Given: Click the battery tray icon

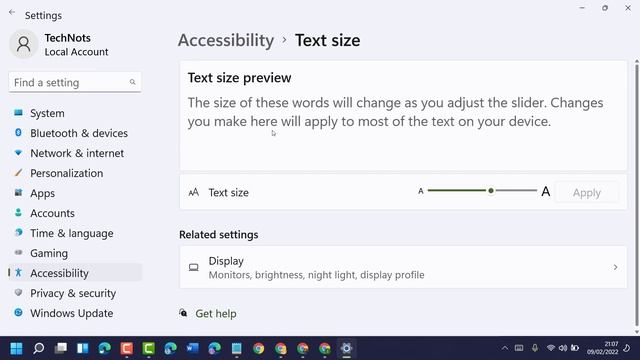Looking at the screenshot, I should [575, 348].
